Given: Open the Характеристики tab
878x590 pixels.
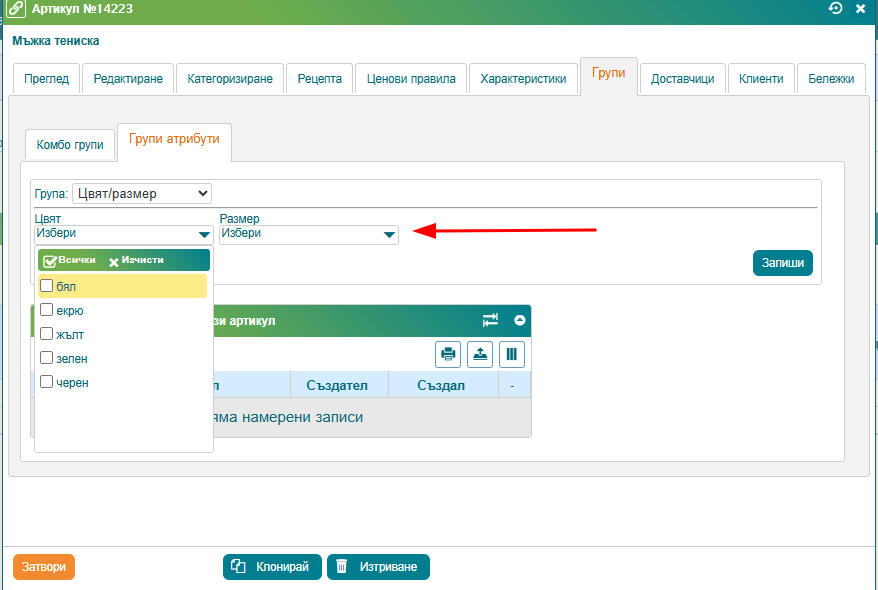Looking at the screenshot, I should [x=524, y=79].
